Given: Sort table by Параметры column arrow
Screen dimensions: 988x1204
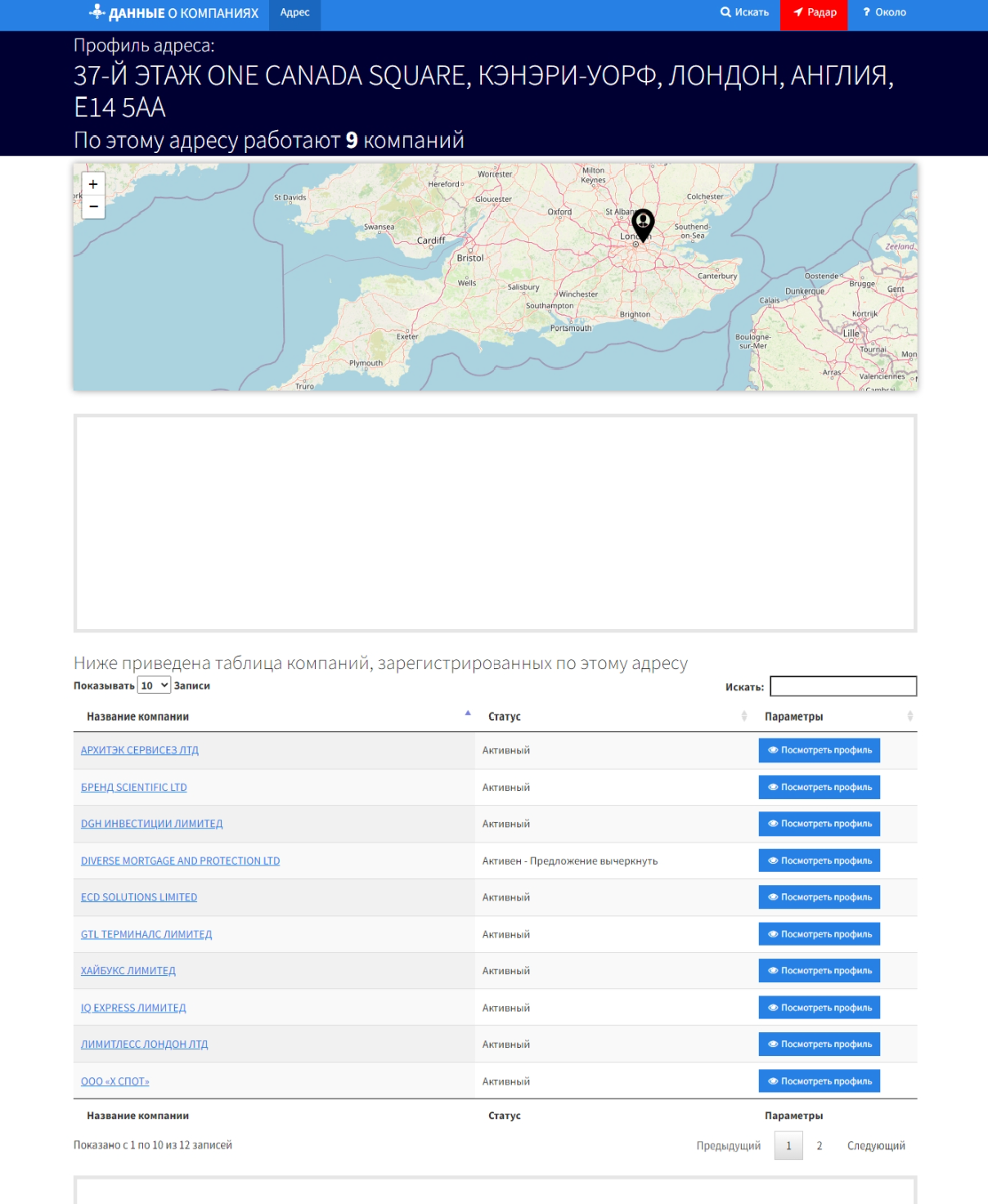Looking at the screenshot, I should [909, 717].
